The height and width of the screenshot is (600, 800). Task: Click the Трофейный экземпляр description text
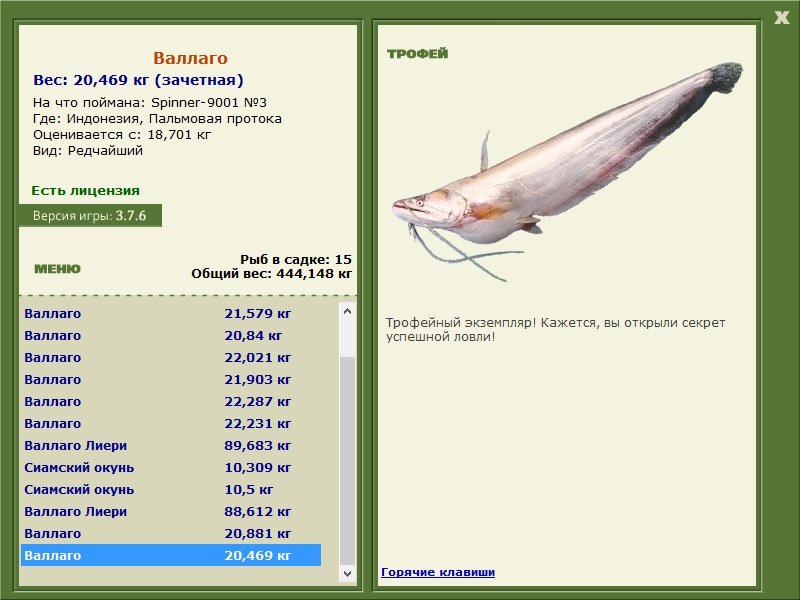[x=555, y=330]
